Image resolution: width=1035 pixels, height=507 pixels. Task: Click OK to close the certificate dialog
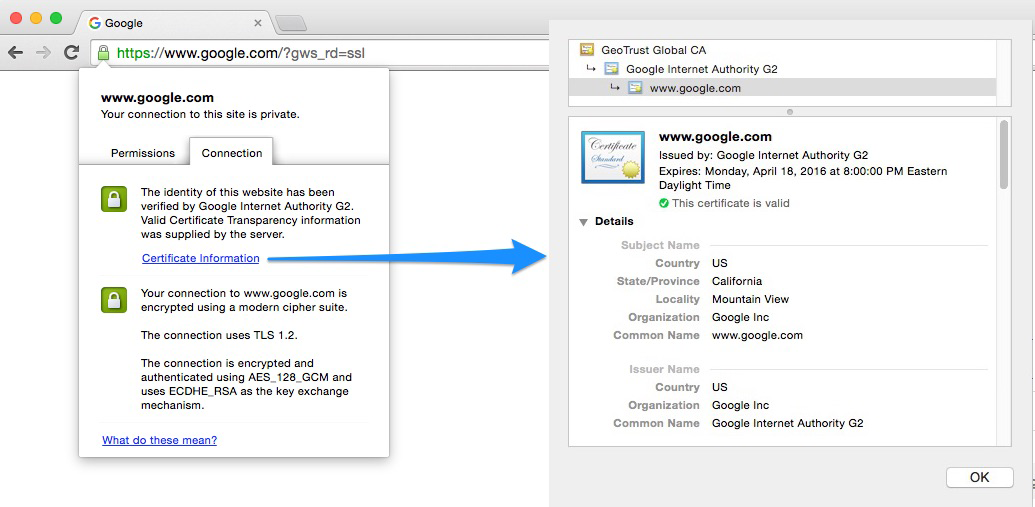coord(980,477)
